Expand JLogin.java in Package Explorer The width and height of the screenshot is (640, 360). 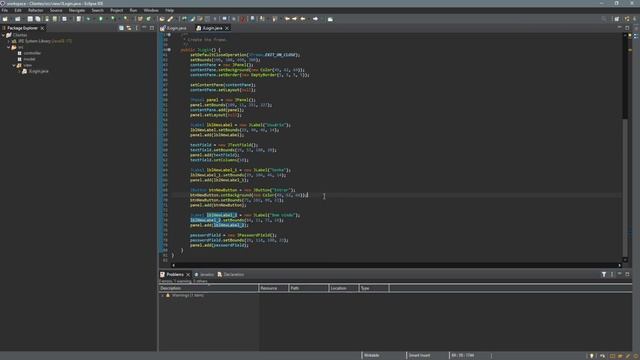[19, 71]
